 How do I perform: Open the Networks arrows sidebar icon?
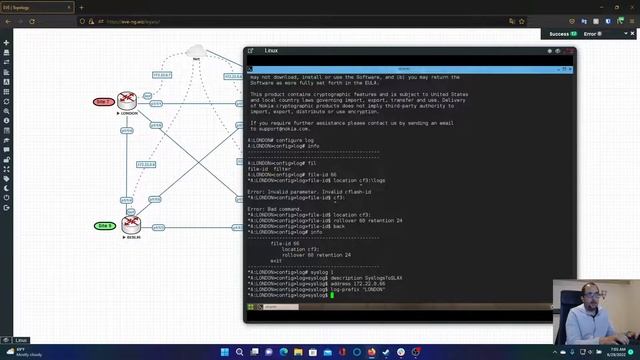[x=6, y=62]
